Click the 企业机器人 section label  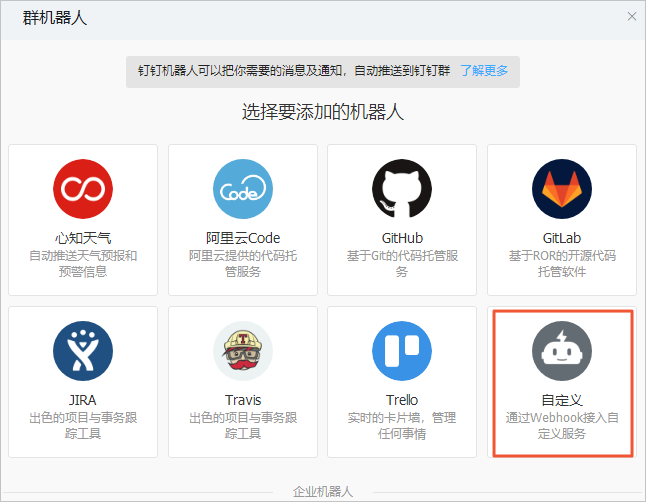click(323, 491)
